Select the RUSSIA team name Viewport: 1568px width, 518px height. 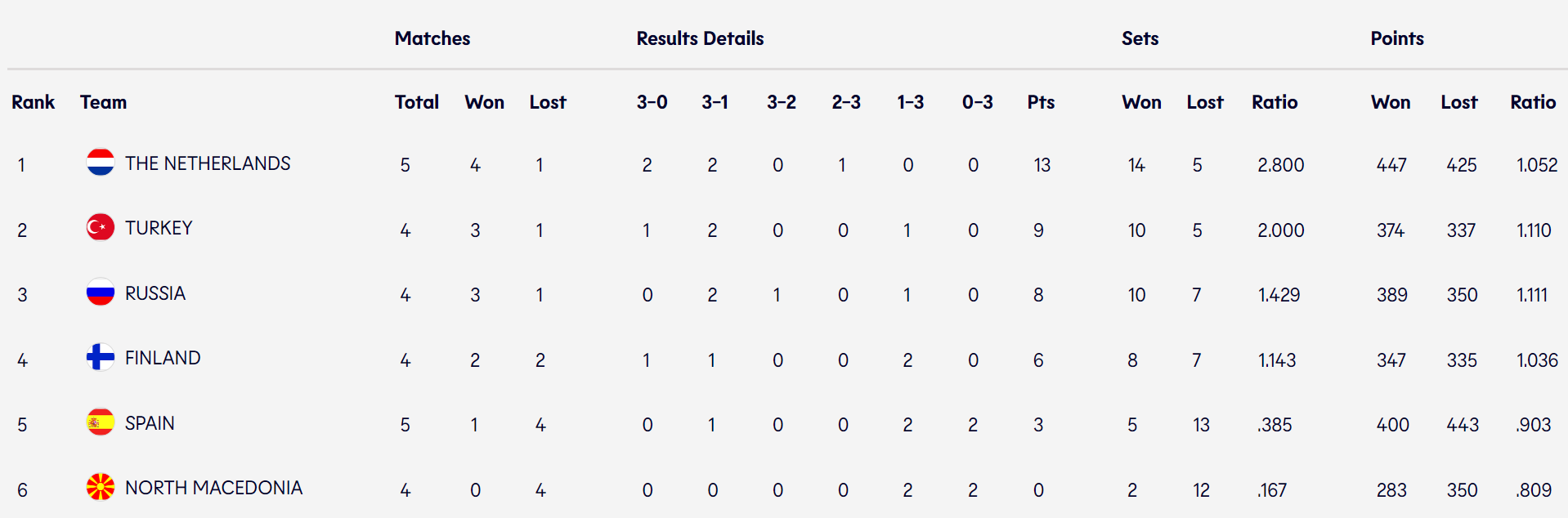click(x=155, y=293)
